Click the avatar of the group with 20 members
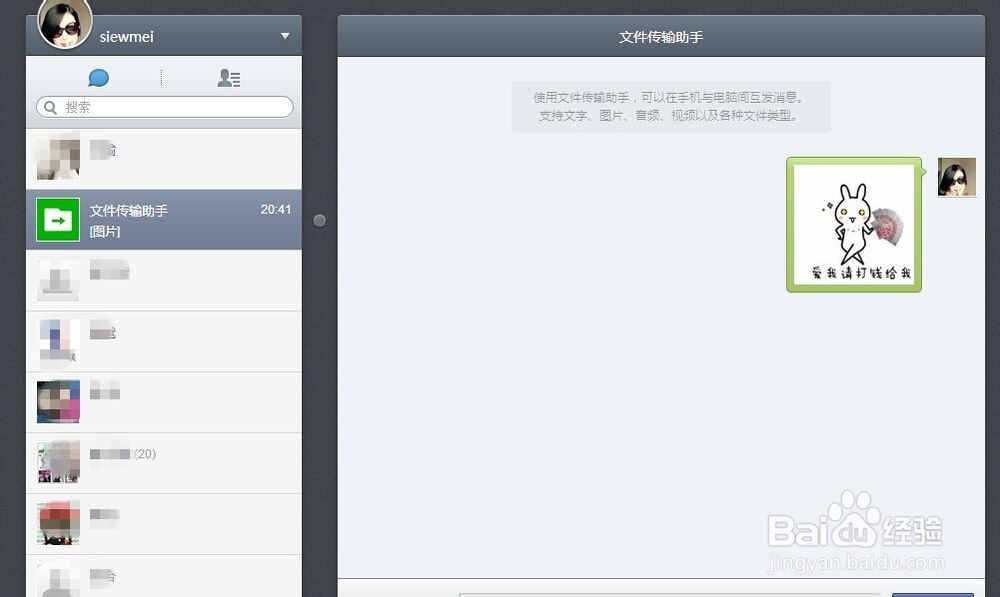 [x=57, y=463]
